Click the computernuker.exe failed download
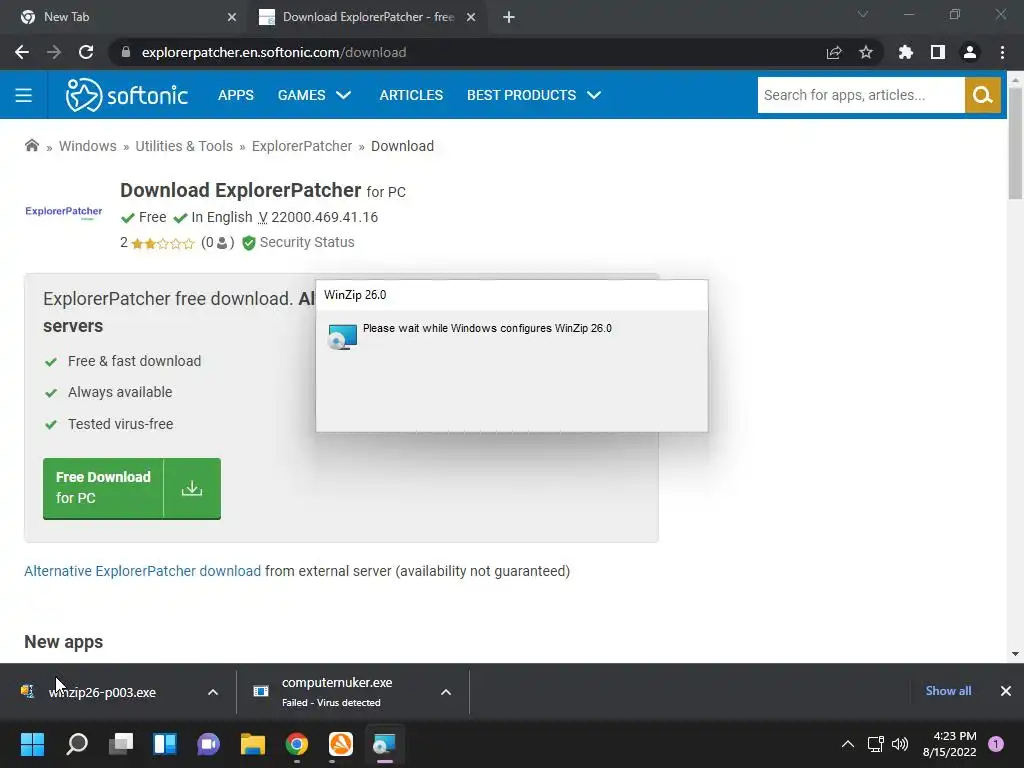This screenshot has width=1024, height=768. coord(337,692)
